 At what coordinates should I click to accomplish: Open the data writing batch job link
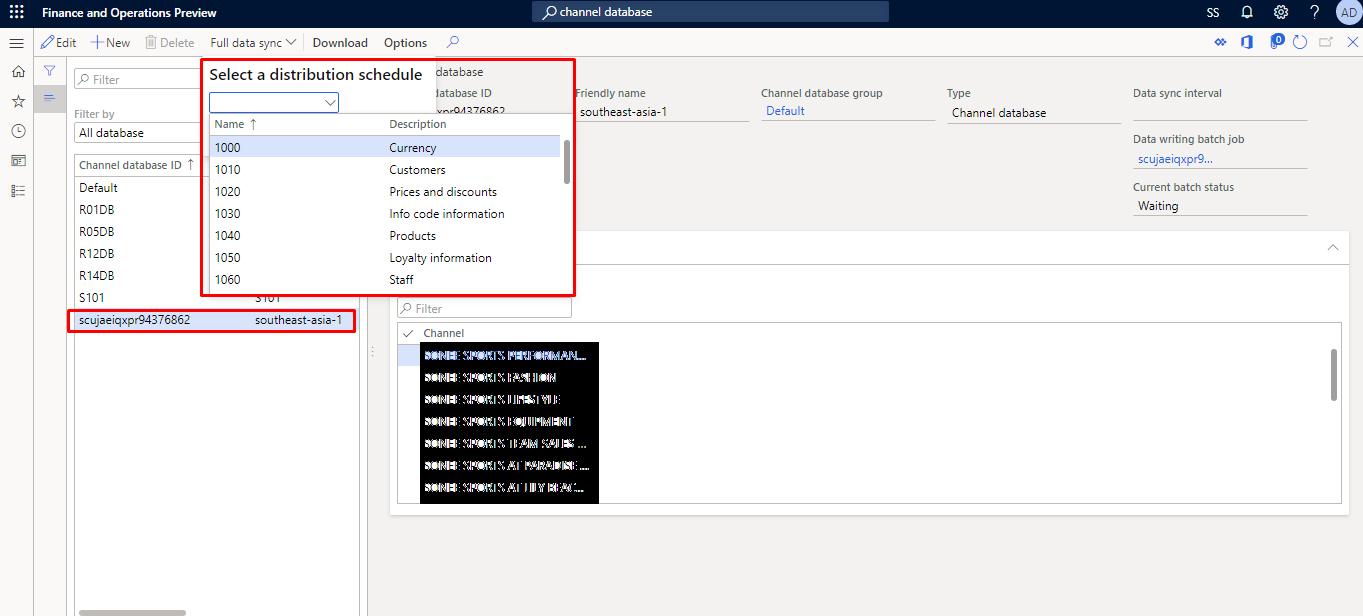pyautogui.click(x=1175, y=158)
